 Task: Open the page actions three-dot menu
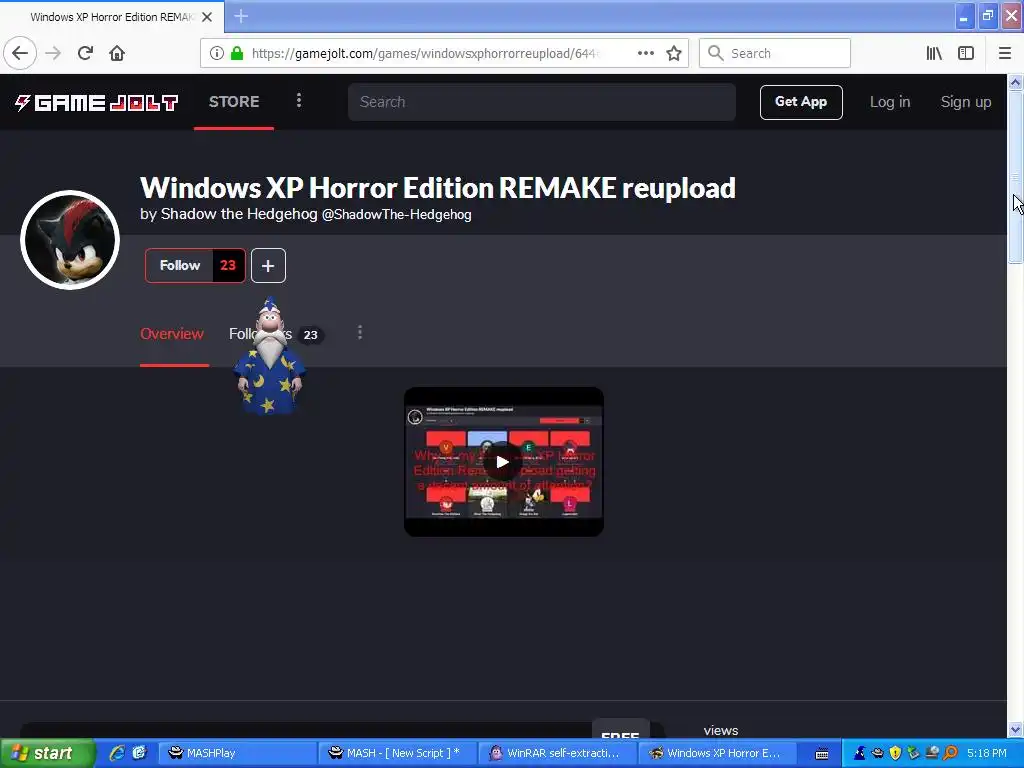[645, 53]
